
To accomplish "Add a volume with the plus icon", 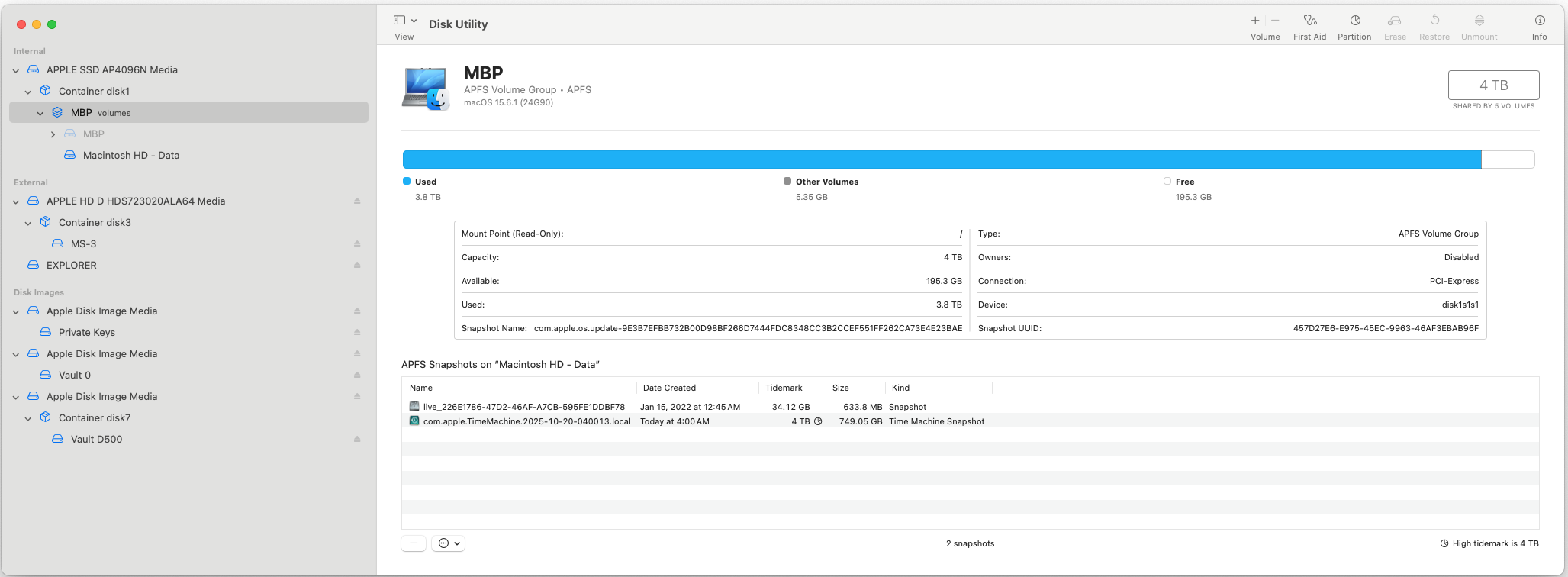I will click(x=1255, y=21).
